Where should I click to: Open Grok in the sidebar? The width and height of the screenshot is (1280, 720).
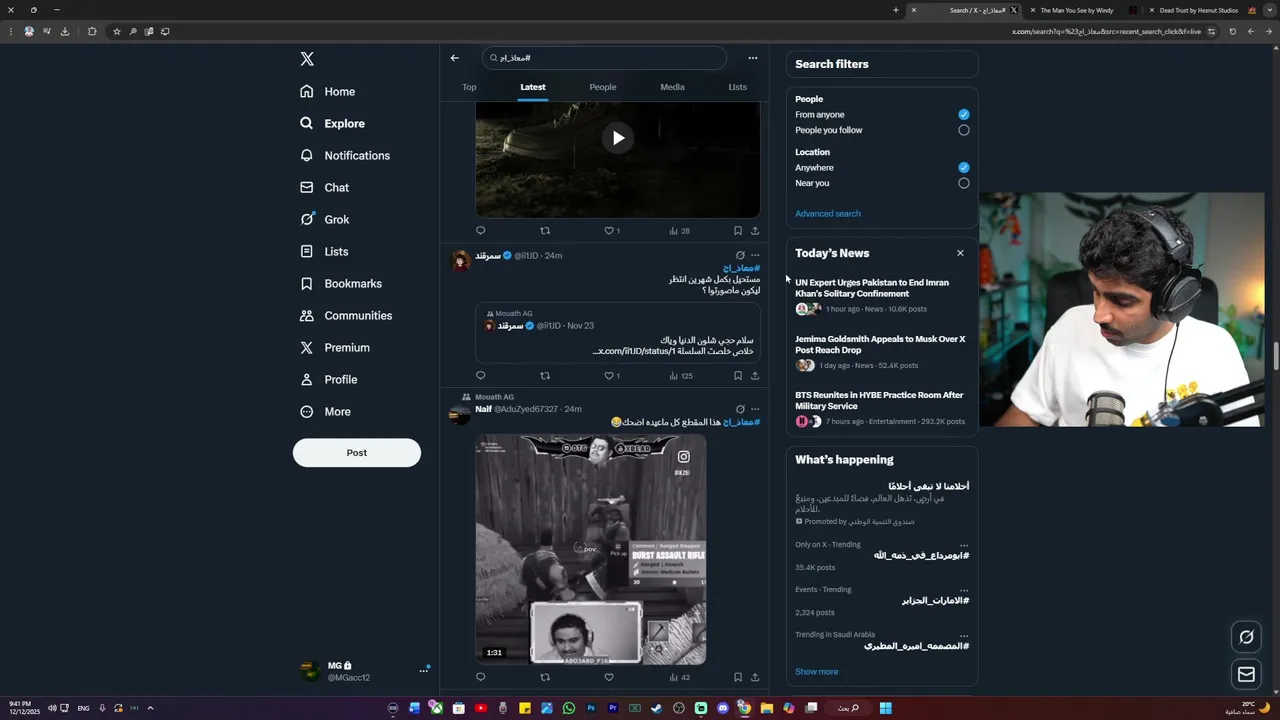point(324,220)
